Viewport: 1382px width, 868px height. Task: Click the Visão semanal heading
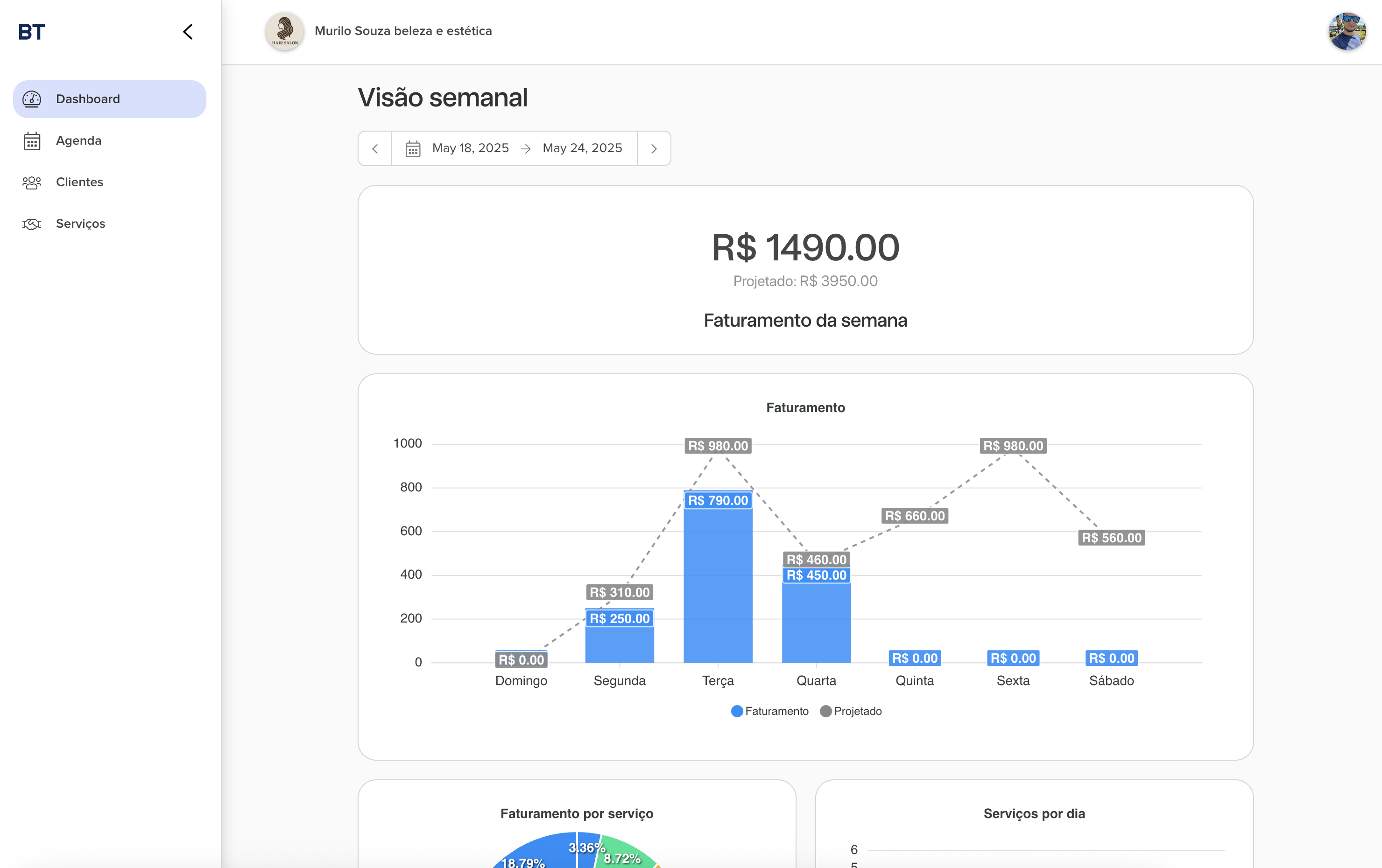(x=443, y=98)
